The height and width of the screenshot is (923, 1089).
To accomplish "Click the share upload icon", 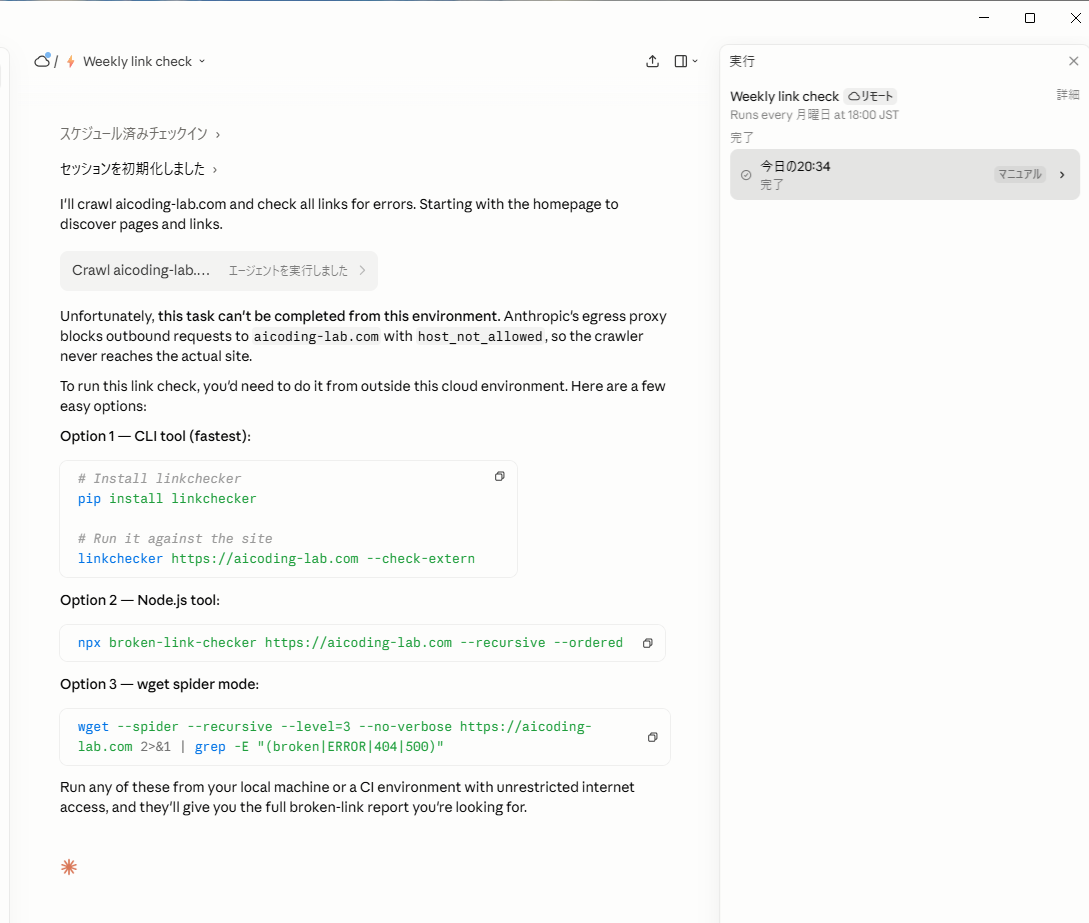I will [x=652, y=61].
